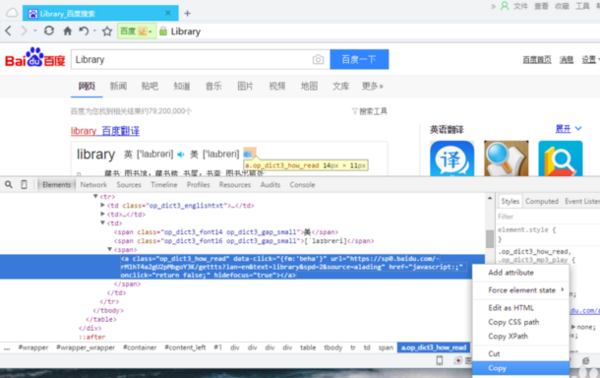Open the library 百度翻译 result link
This screenshot has height=378, width=600.
point(105,131)
